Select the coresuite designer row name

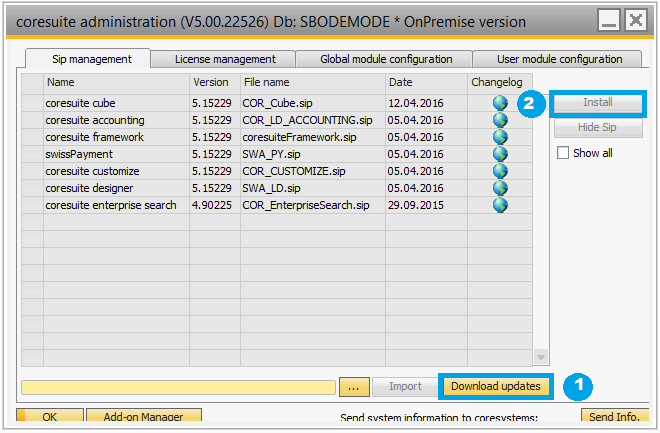click(x=89, y=188)
